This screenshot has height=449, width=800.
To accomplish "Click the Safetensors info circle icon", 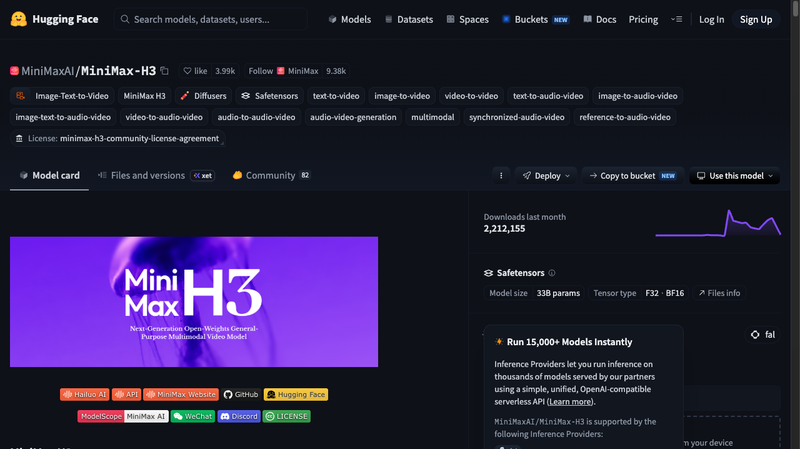I will pyautogui.click(x=552, y=273).
